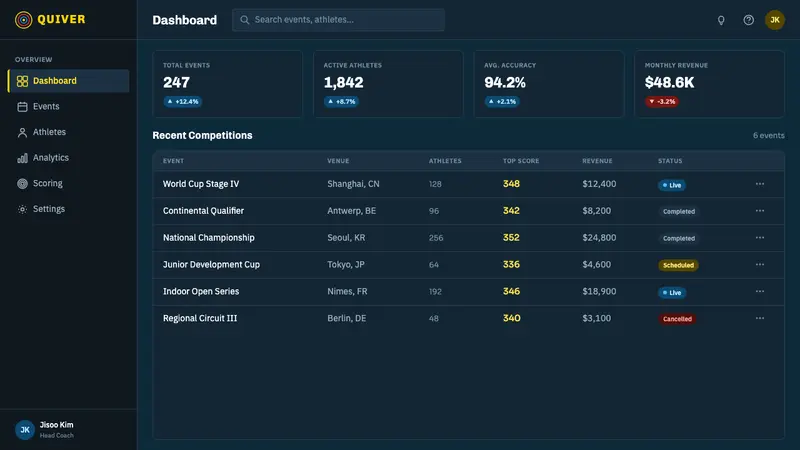Click the Scheduled status badge

[x=678, y=265]
